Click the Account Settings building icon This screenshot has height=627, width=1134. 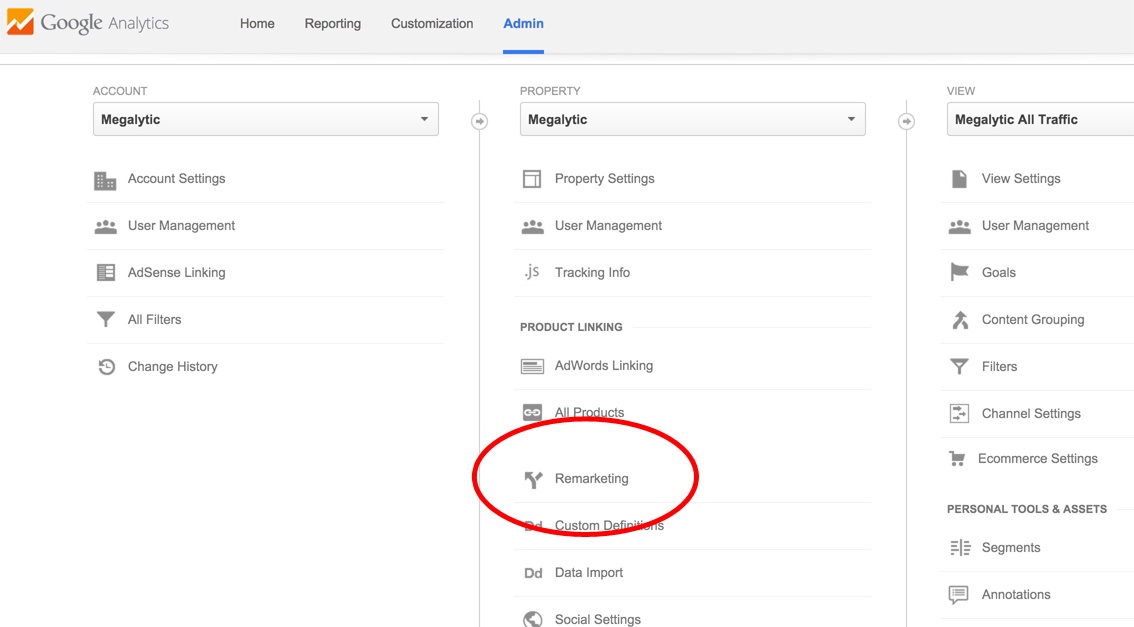(105, 180)
